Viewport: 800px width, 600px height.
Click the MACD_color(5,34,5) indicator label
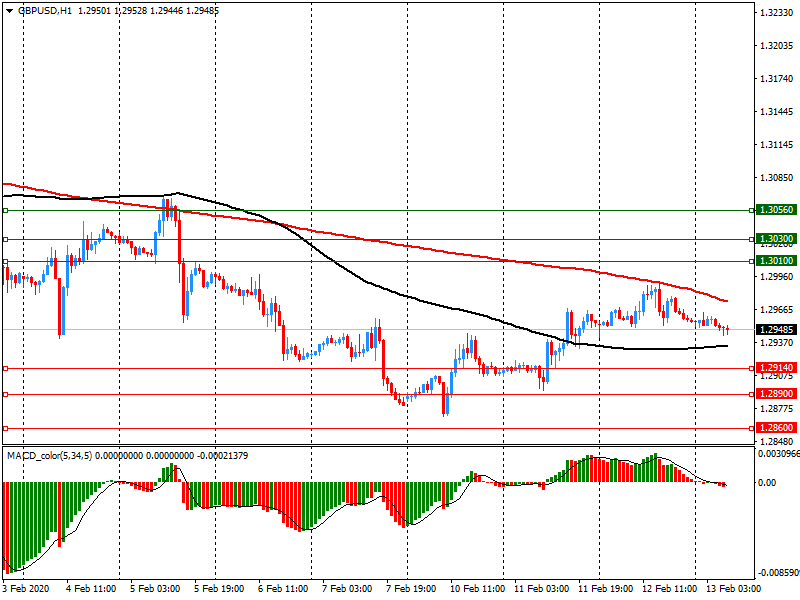(49, 456)
